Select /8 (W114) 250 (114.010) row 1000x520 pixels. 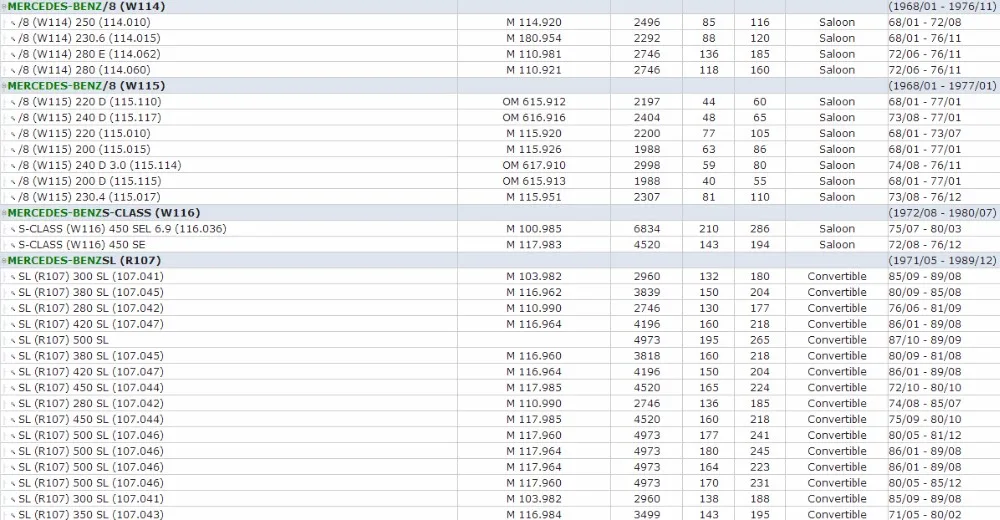[500, 22]
